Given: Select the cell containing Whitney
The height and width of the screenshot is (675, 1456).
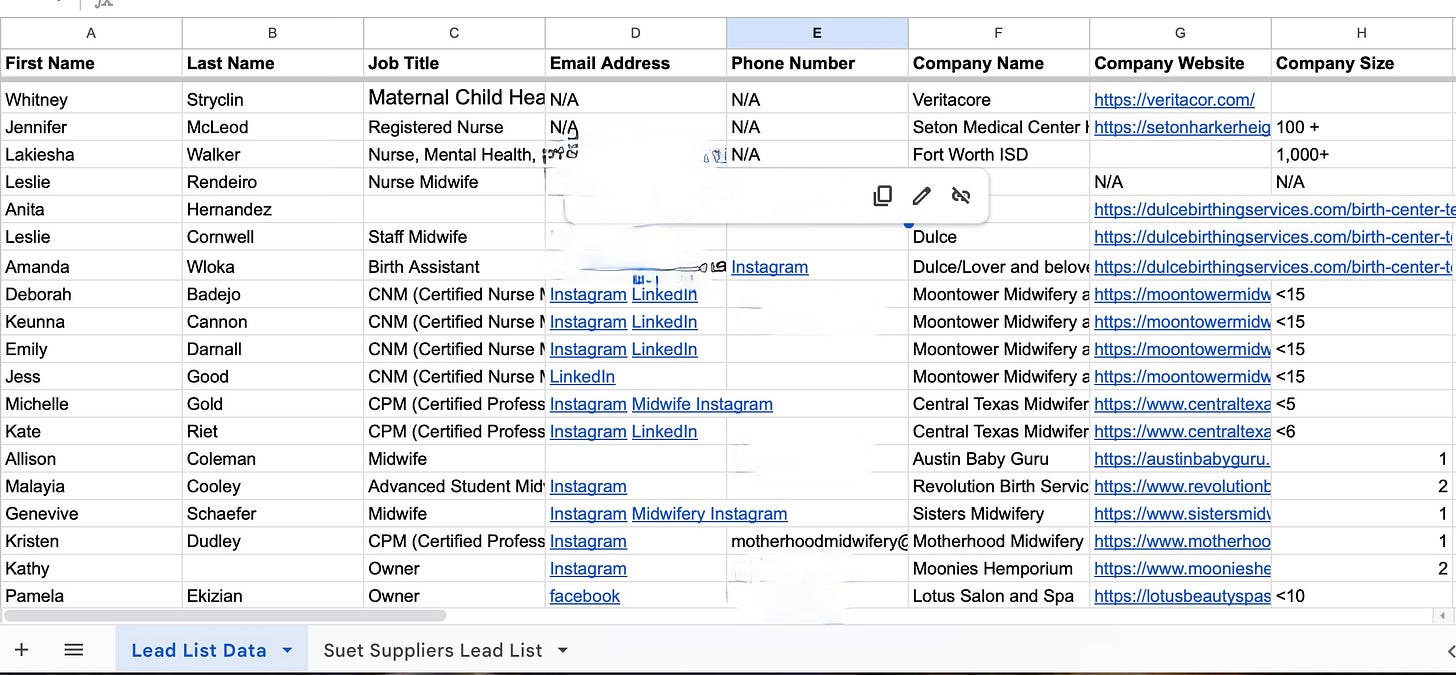Looking at the screenshot, I should 91,99.
